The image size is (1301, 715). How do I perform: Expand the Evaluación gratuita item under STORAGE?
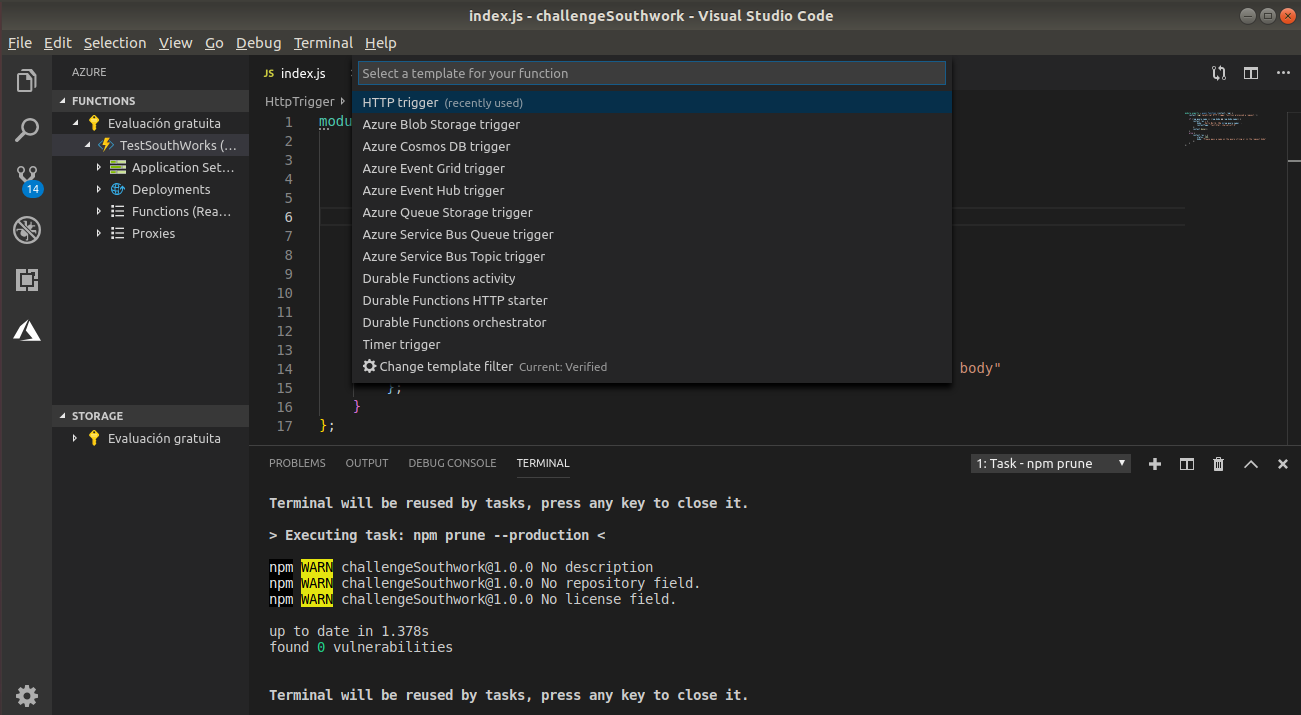coord(73,437)
